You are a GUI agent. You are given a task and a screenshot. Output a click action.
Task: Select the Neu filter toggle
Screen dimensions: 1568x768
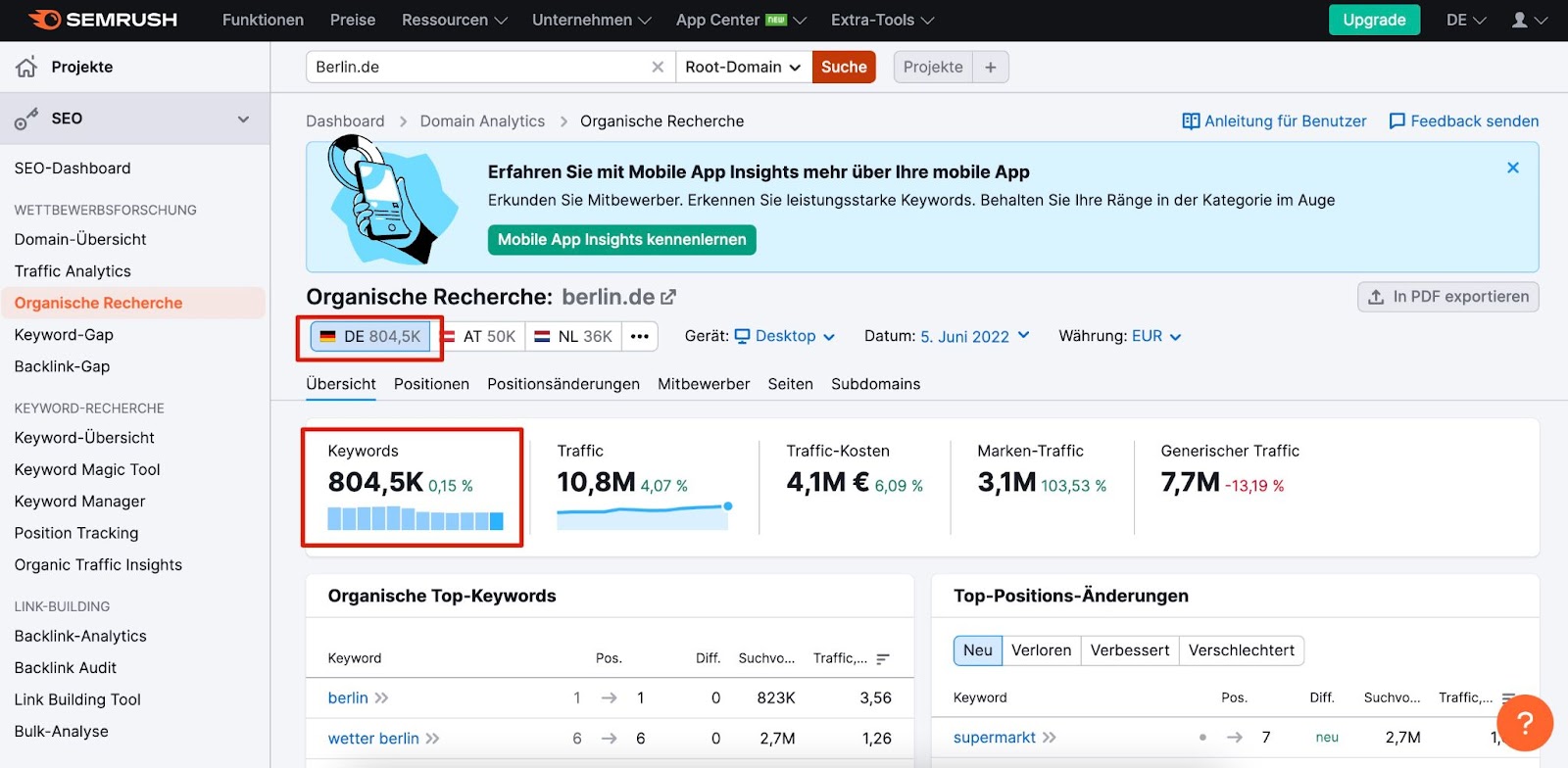(978, 650)
